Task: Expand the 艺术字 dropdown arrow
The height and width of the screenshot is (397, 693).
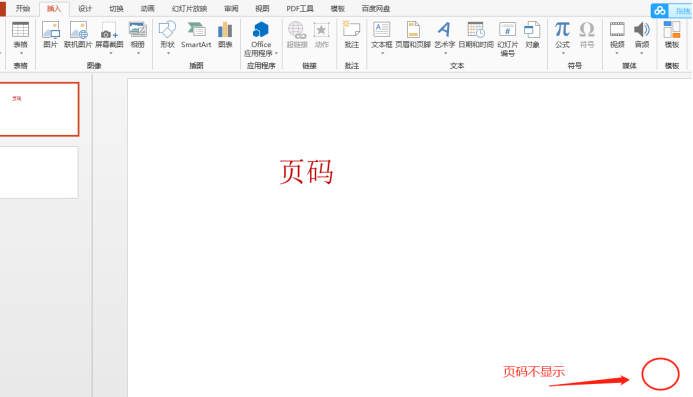Action: pos(445,53)
